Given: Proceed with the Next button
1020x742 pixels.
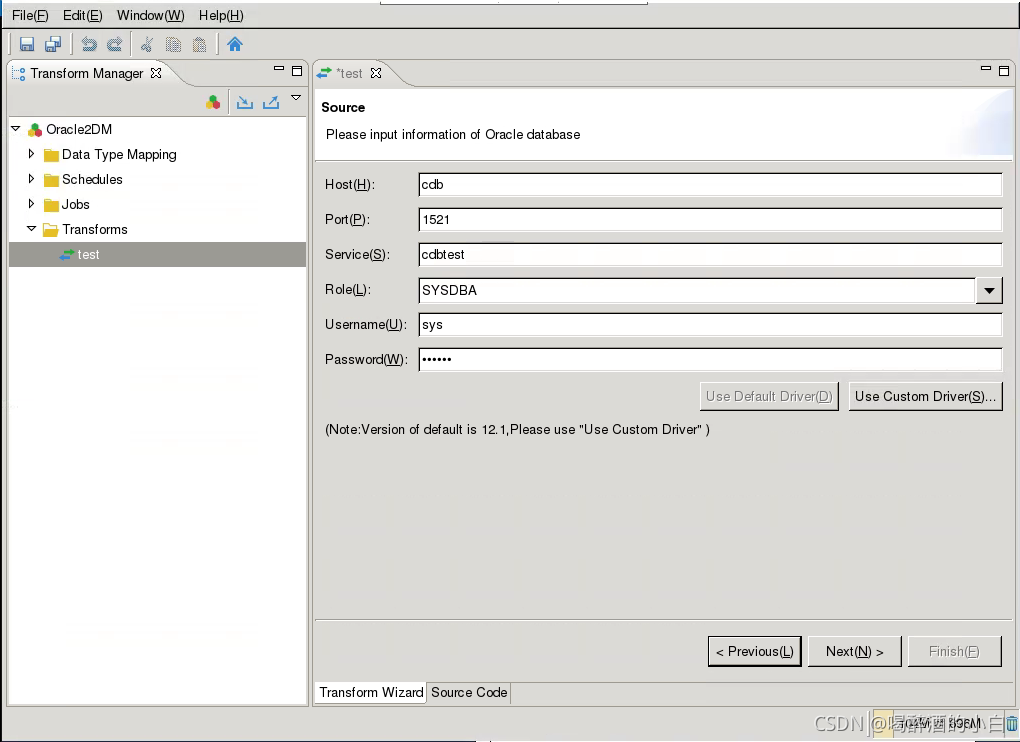Looking at the screenshot, I should (855, 652).
